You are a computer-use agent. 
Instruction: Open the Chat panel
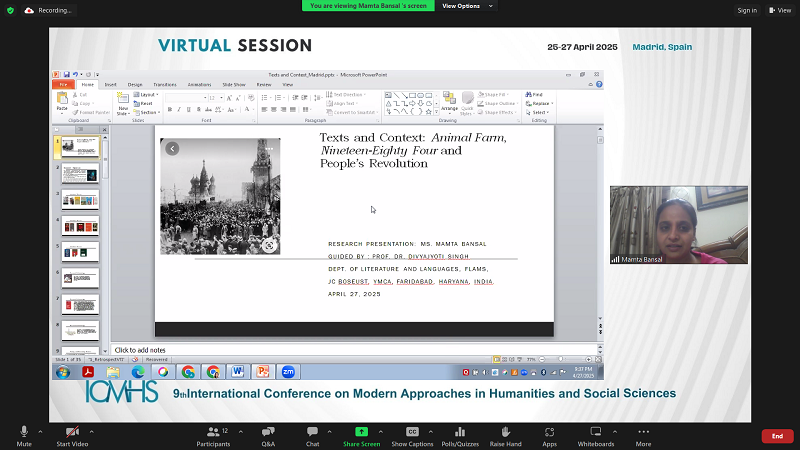pyautogui.click(x=312, y=432)
